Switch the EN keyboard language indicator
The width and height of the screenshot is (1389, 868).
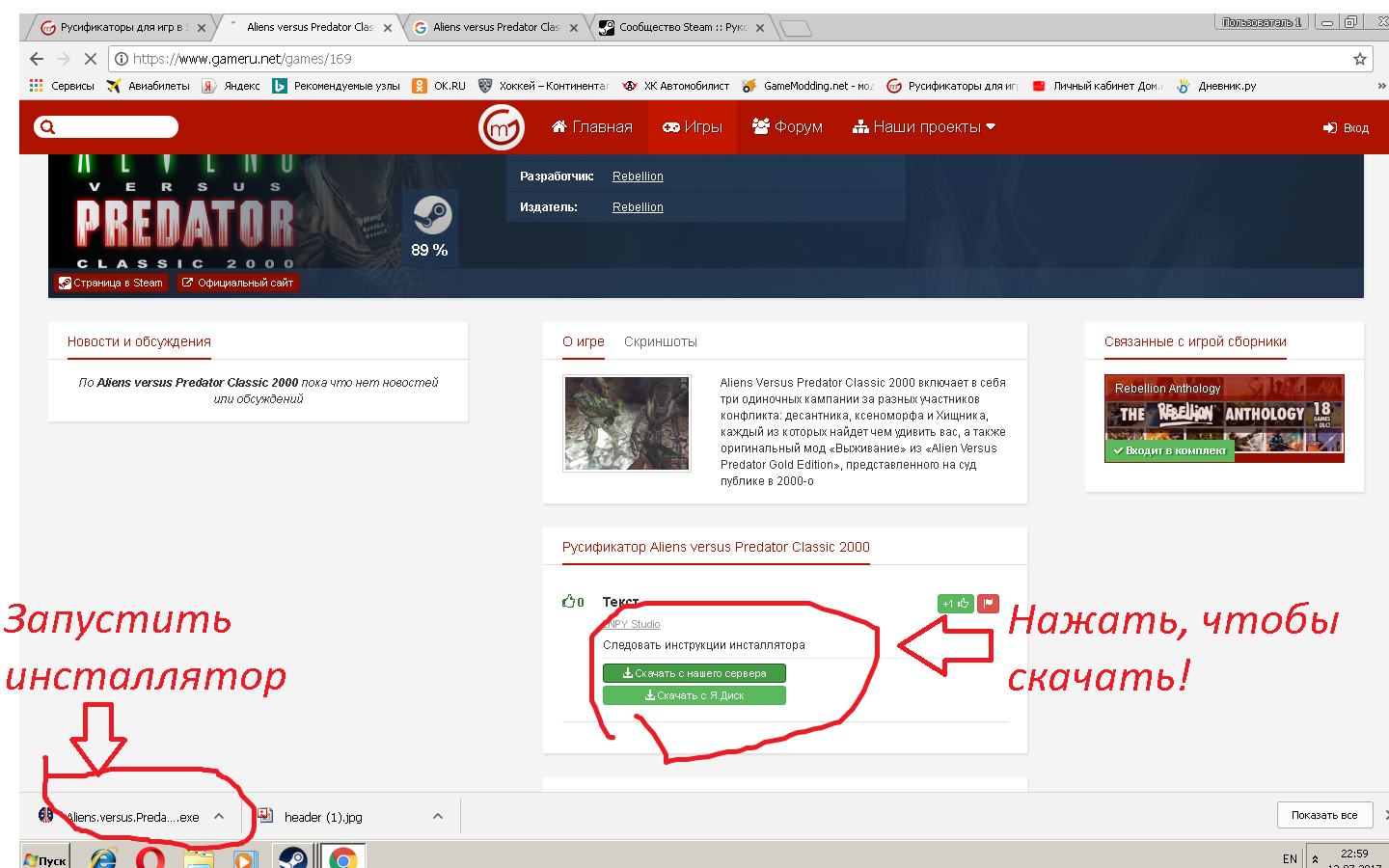1290,858
